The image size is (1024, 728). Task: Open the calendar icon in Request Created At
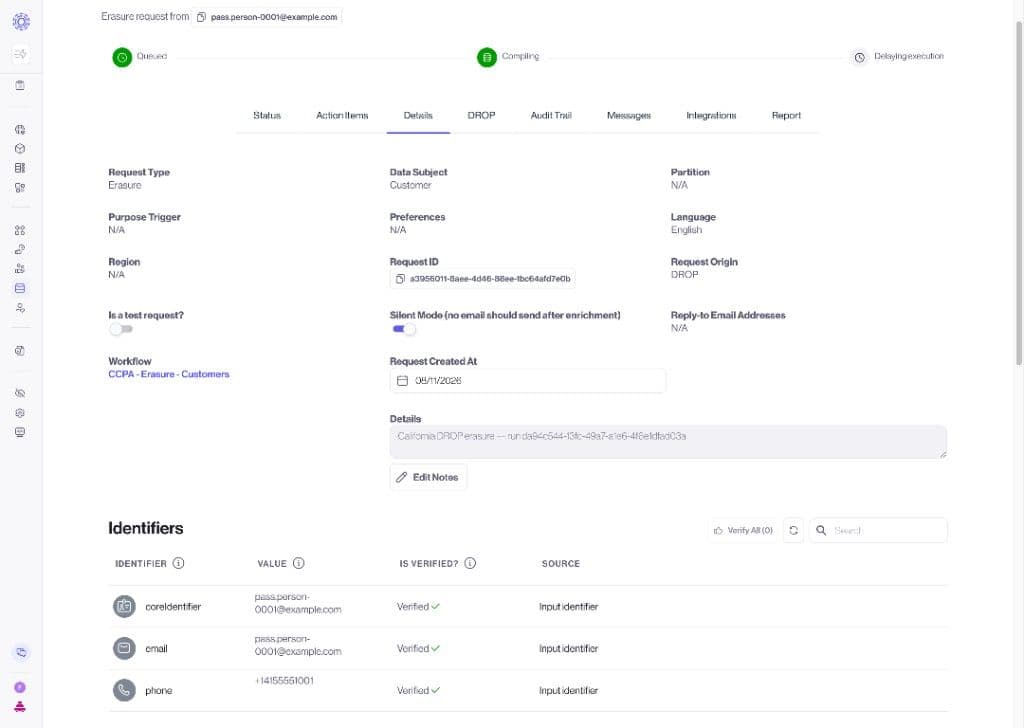(x=402, y=381)
